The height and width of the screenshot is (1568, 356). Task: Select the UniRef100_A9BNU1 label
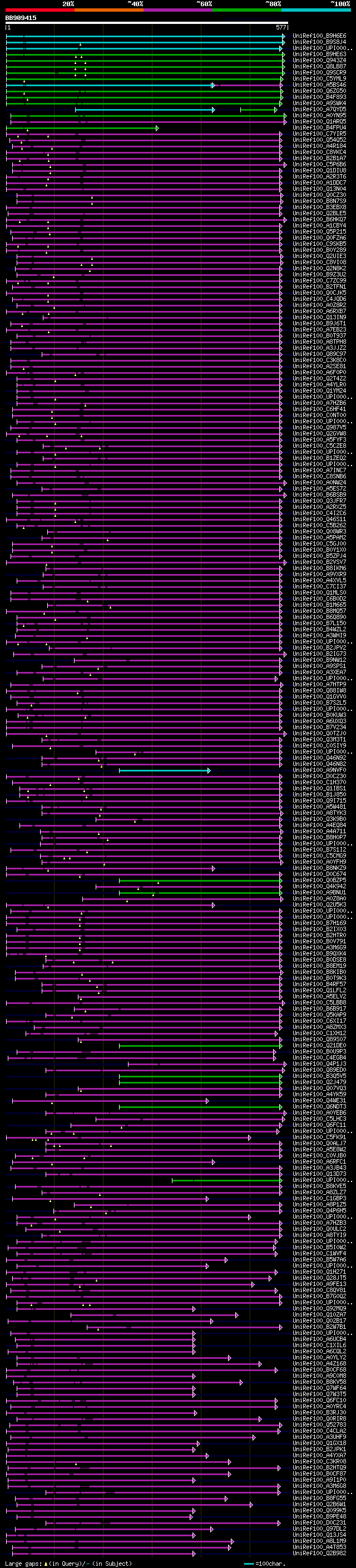[319, 892]
